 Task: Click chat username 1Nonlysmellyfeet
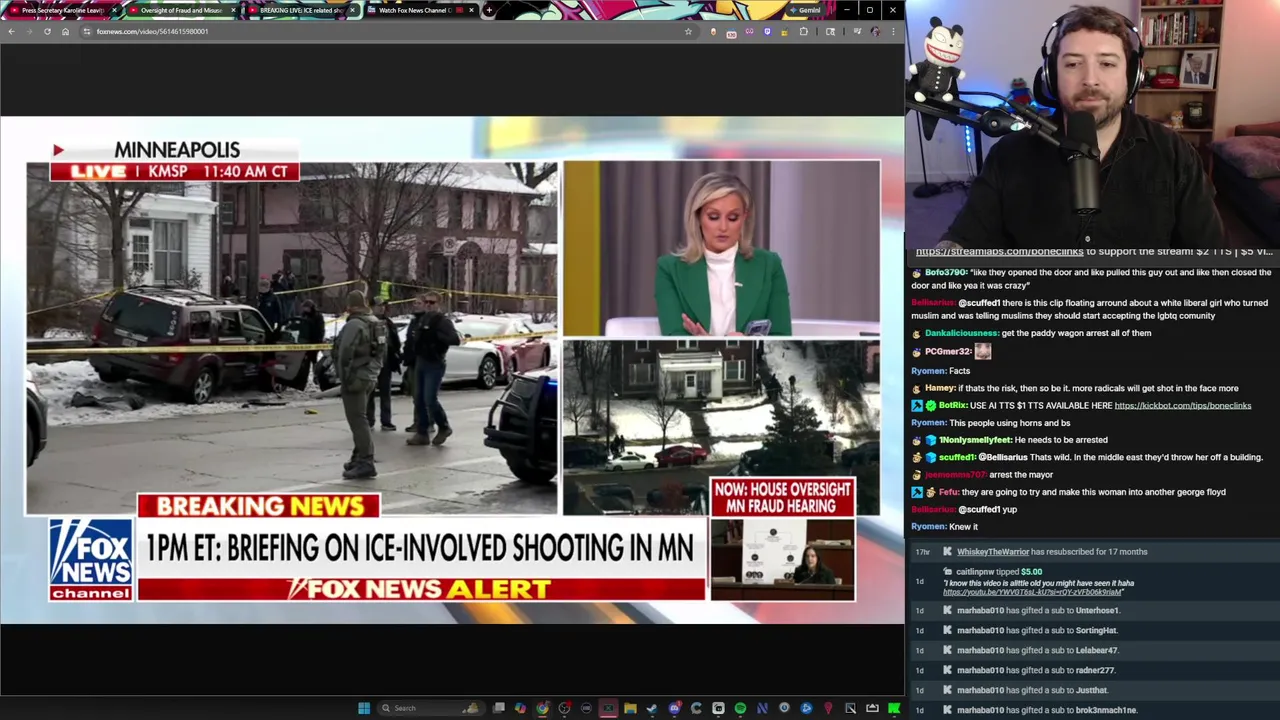pyautogui.click(x=974, y=440)
